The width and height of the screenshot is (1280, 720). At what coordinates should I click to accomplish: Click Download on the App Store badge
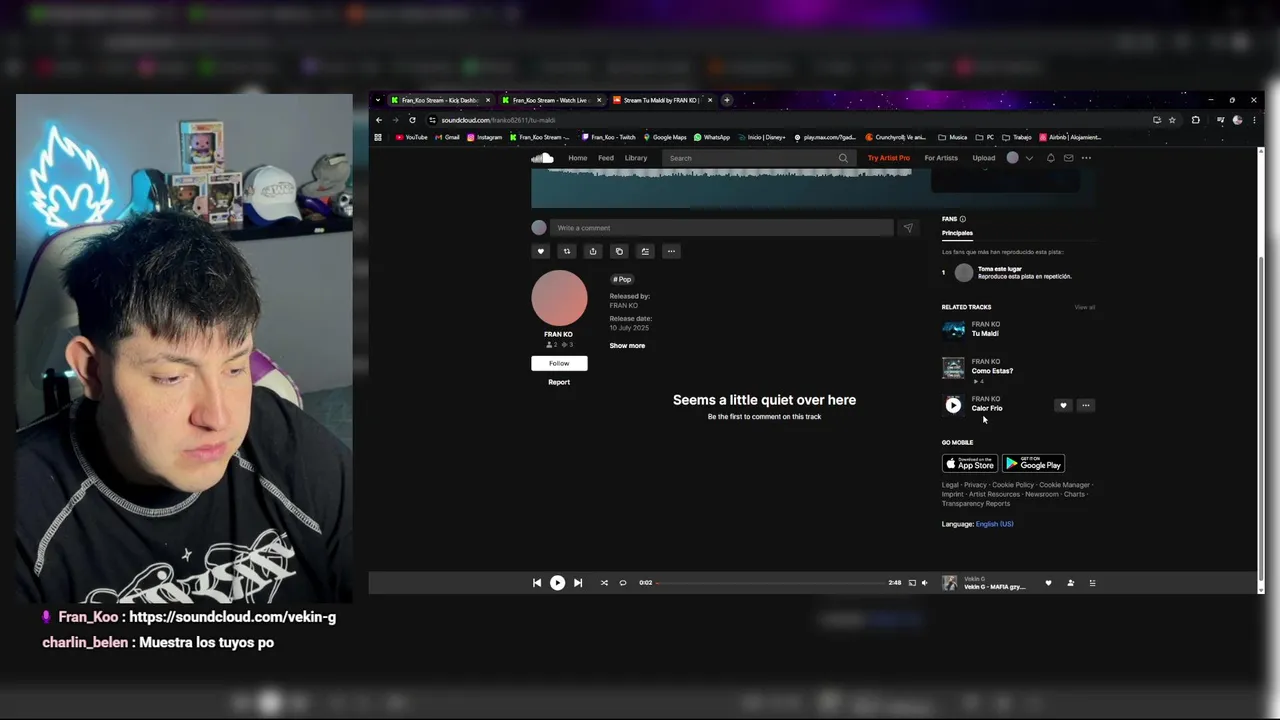tap(970, 464)
